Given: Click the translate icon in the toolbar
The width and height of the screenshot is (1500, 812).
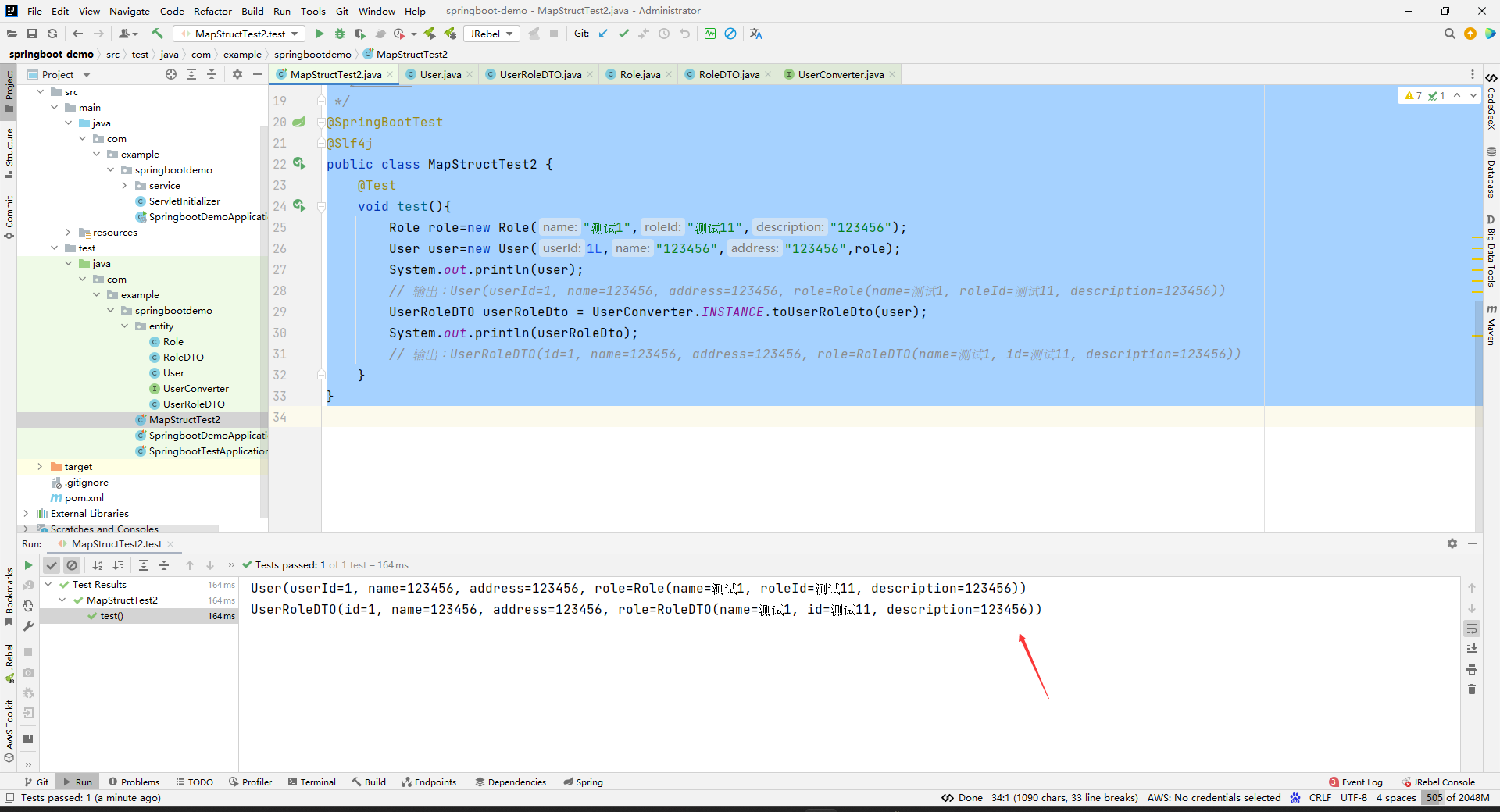Looking at the screenshot, I should point(755,34).
